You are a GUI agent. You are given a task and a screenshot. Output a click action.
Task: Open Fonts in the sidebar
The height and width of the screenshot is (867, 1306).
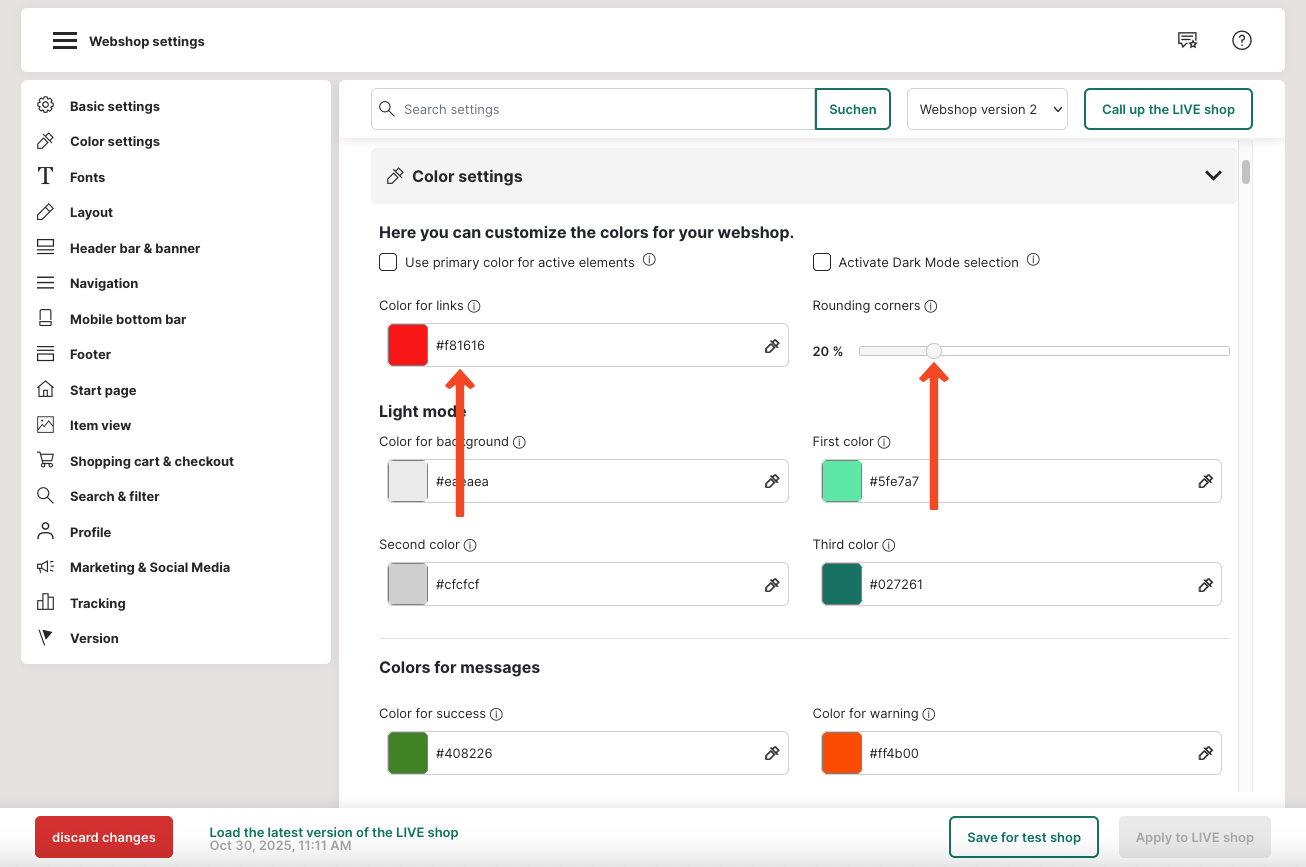(87, 177)
